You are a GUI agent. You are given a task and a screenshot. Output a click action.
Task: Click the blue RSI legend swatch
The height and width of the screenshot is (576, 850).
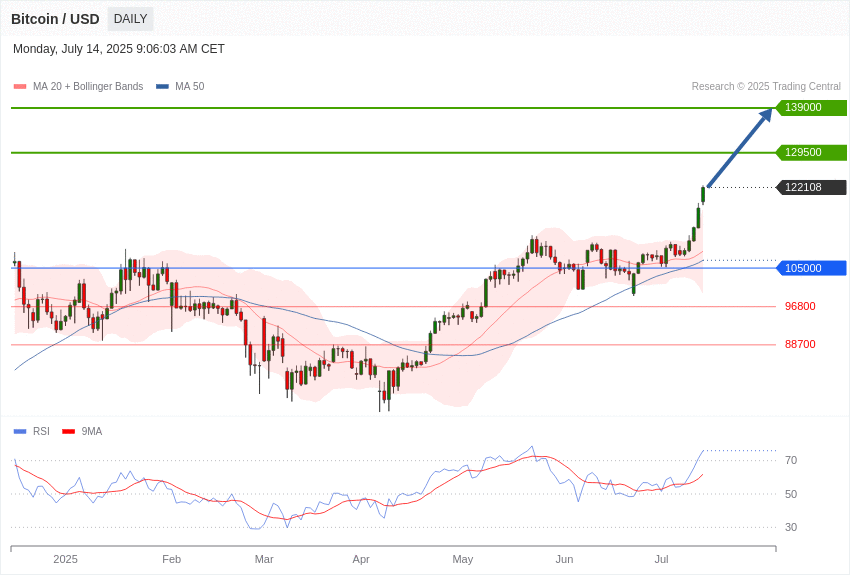[x=20, y=432]
